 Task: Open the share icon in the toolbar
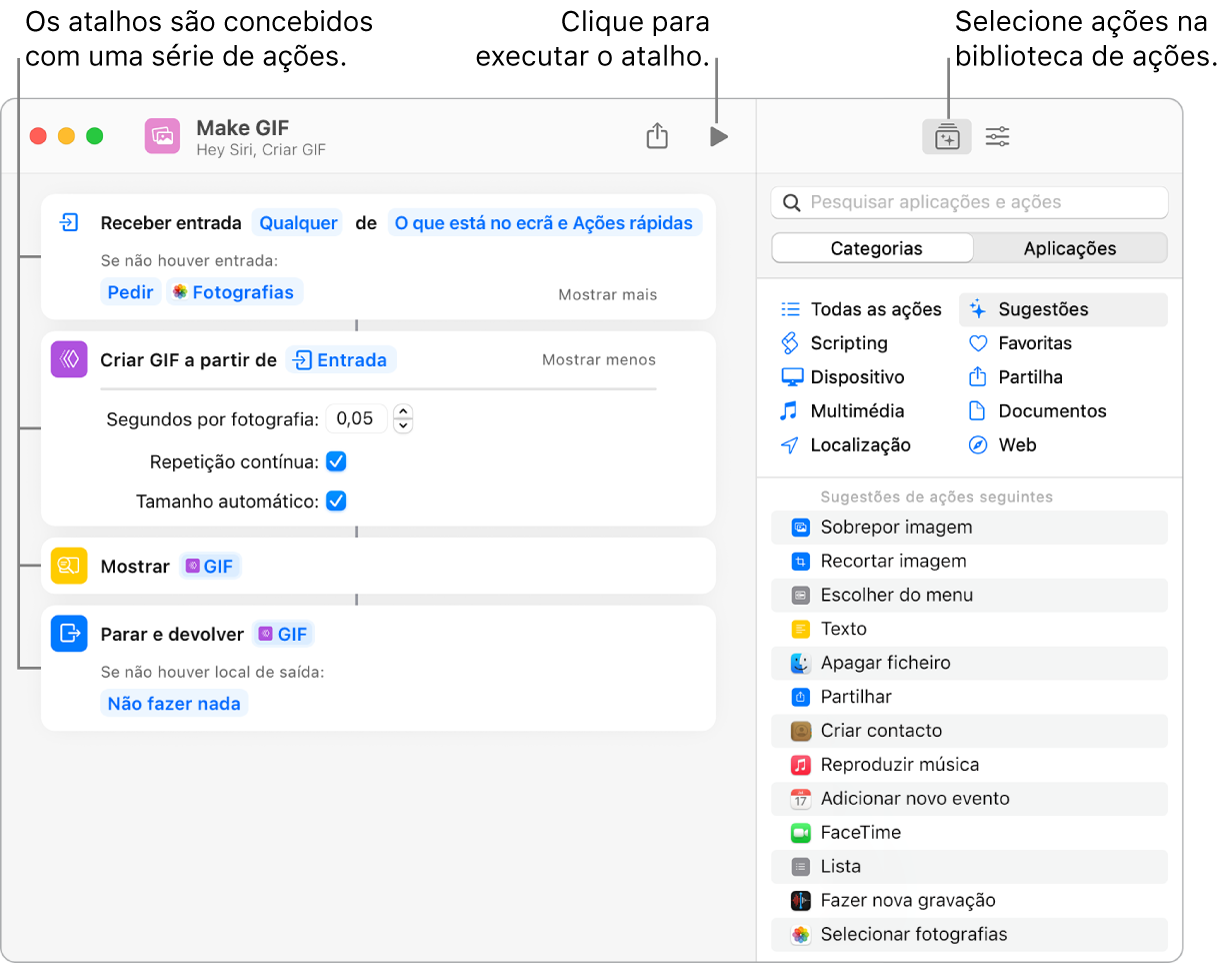[657, 136]
